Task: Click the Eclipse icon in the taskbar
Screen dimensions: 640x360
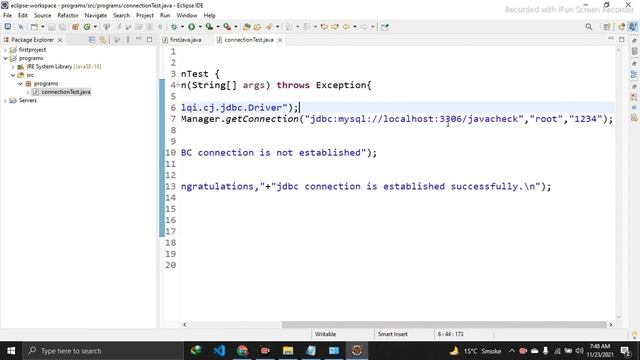Action: (357, 351)
